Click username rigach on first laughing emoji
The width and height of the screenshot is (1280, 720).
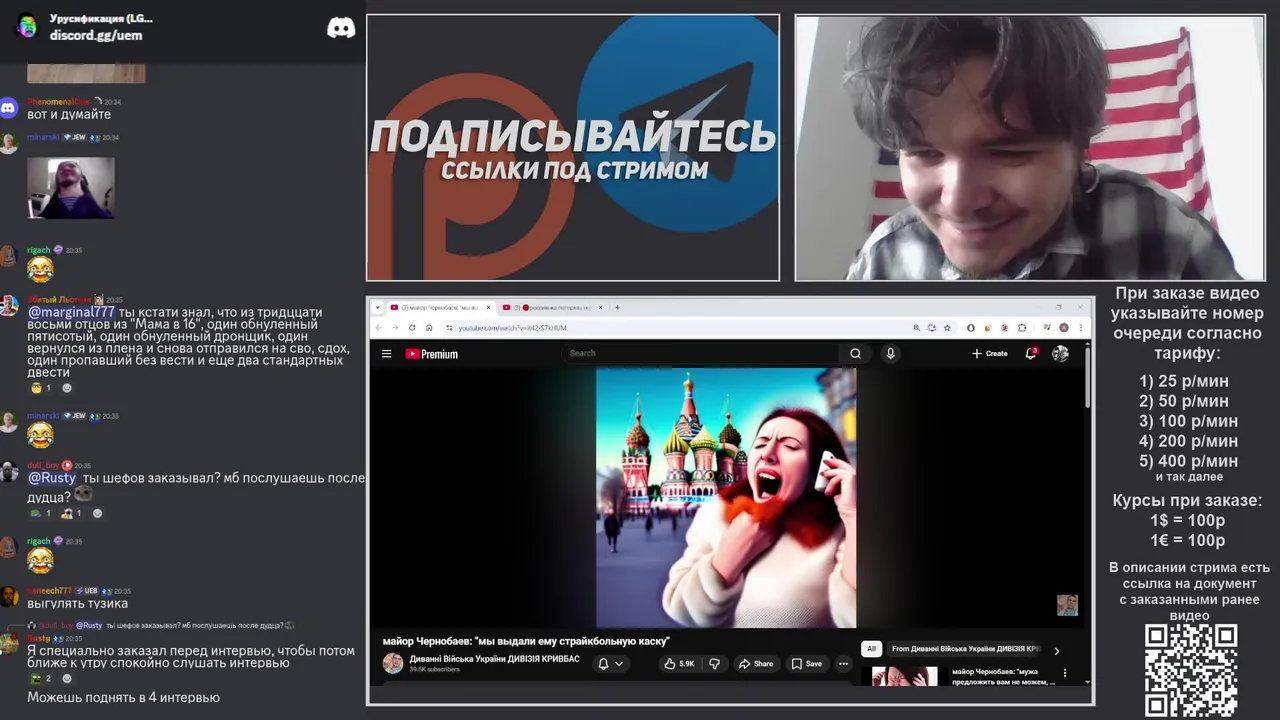click(x=38, y=250)
